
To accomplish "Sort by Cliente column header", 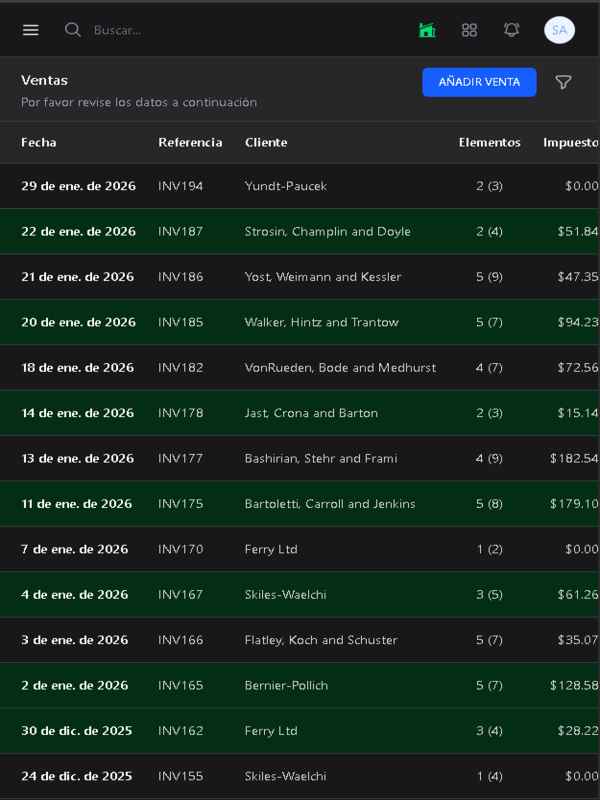I will point(266,142).
